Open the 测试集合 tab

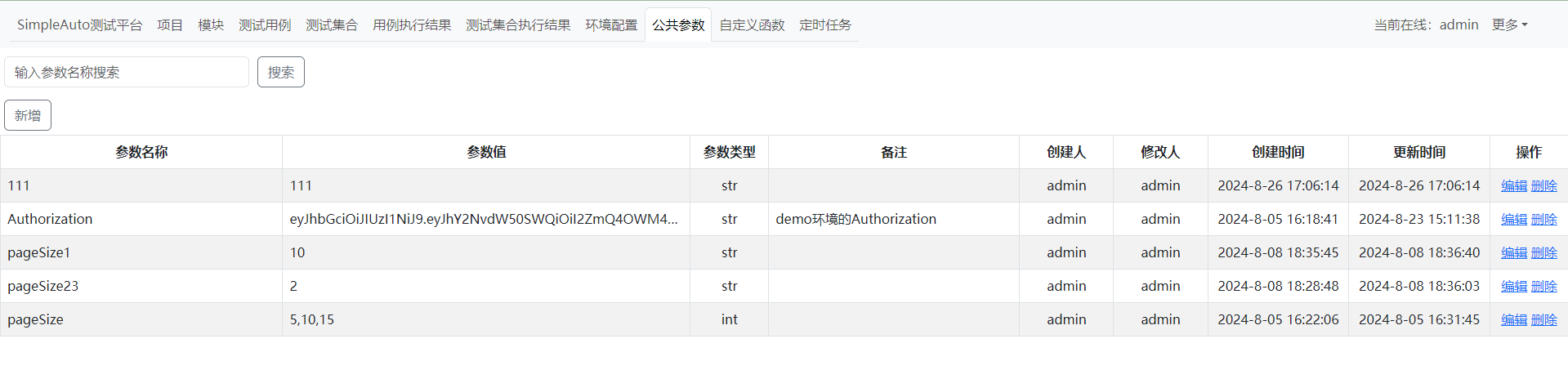pyautogui.click(x=332, y=25)
